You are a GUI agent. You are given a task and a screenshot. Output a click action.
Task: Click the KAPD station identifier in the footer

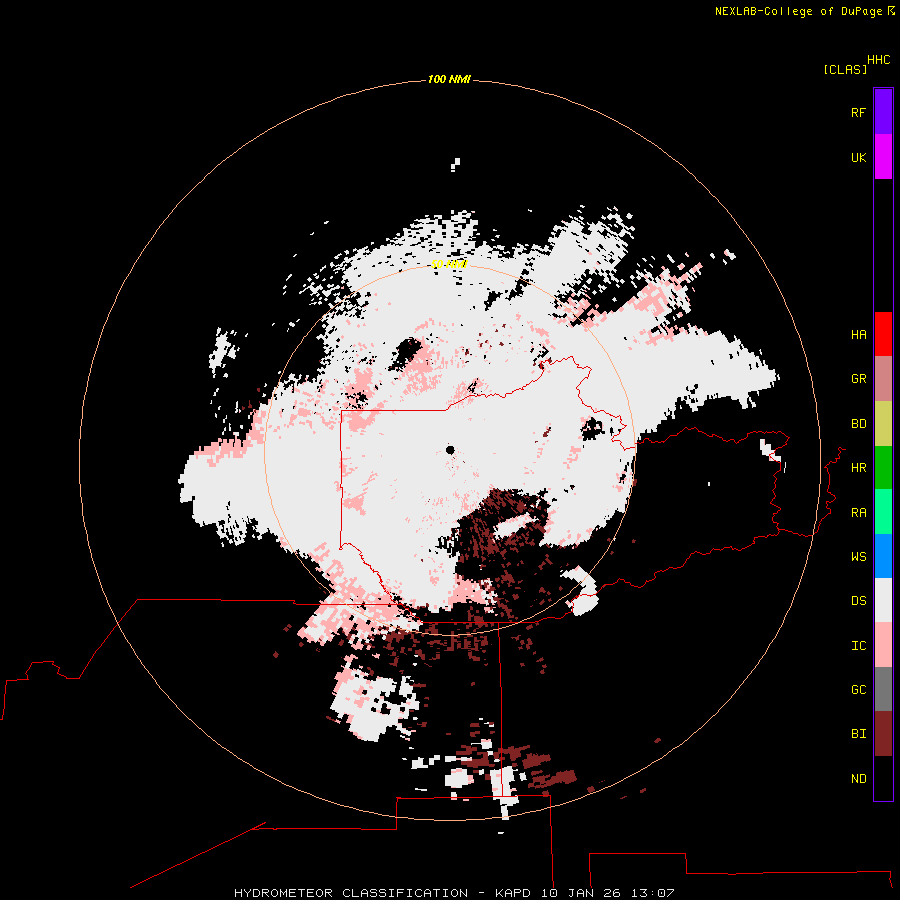[x=514, y=893]
